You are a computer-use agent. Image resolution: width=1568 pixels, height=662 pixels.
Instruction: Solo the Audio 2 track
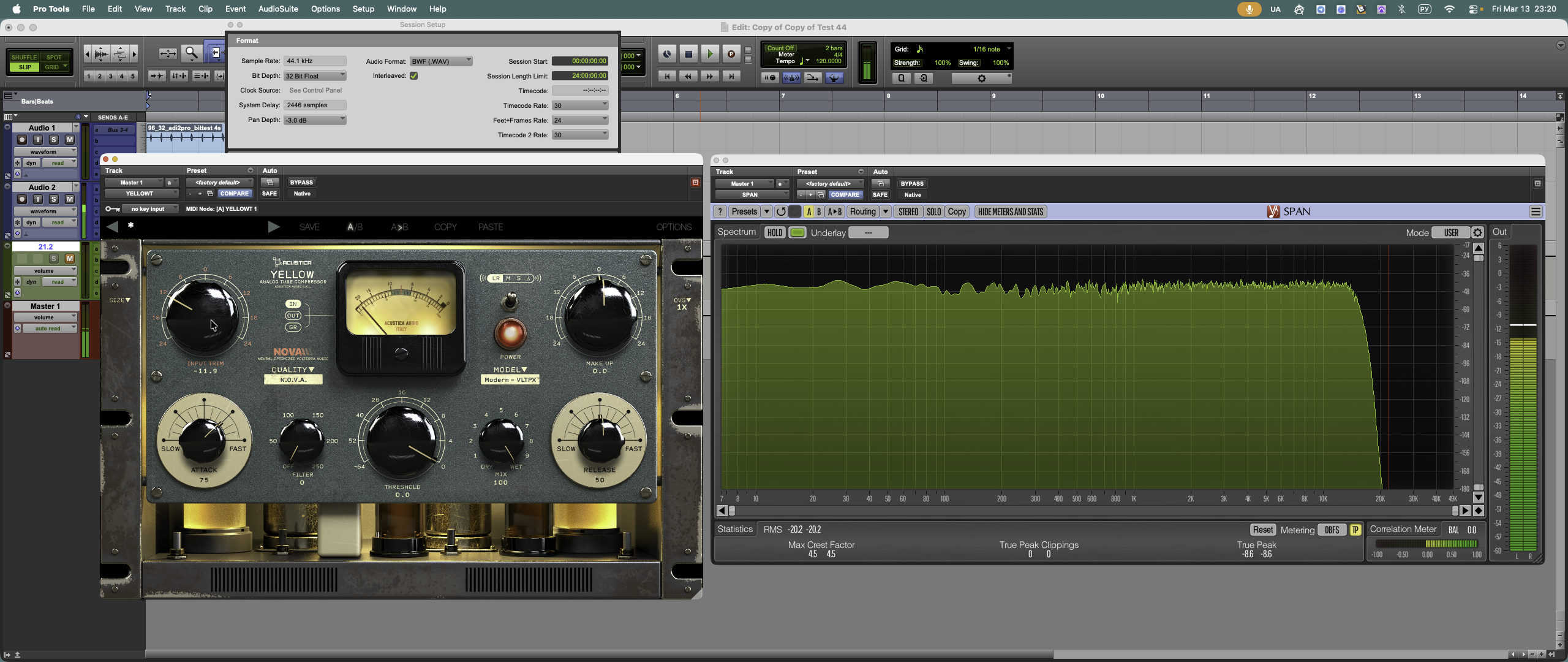click(x=54, y=199)
